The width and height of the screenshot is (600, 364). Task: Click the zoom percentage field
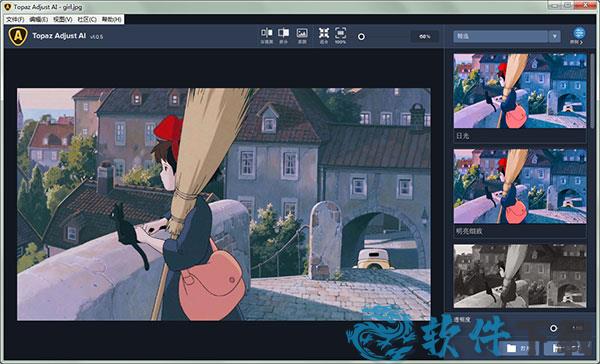tap(424, 36)
